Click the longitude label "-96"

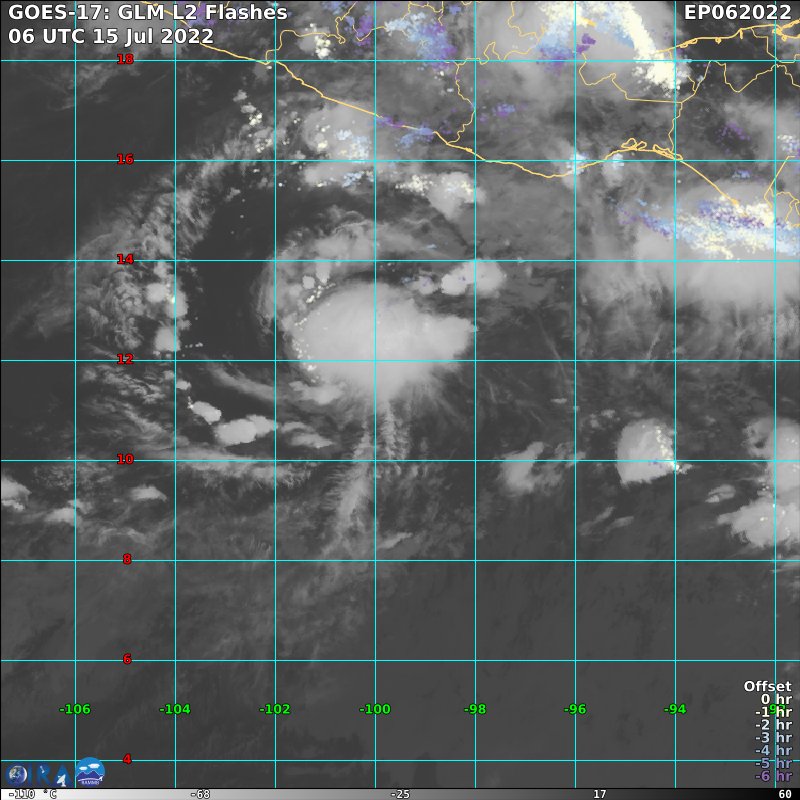575,709
